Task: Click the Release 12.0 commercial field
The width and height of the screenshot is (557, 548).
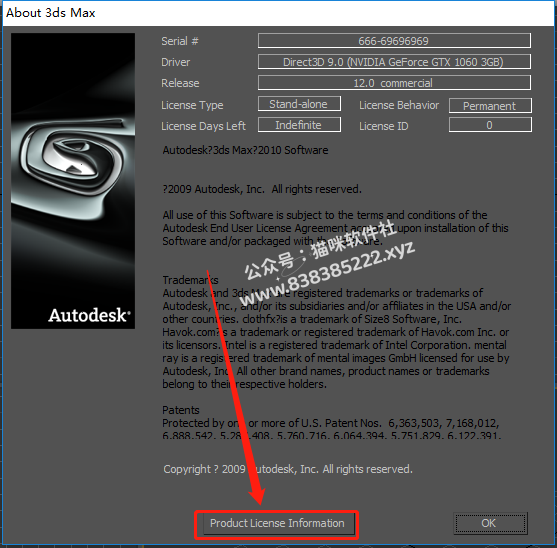Action: (394, 83)
